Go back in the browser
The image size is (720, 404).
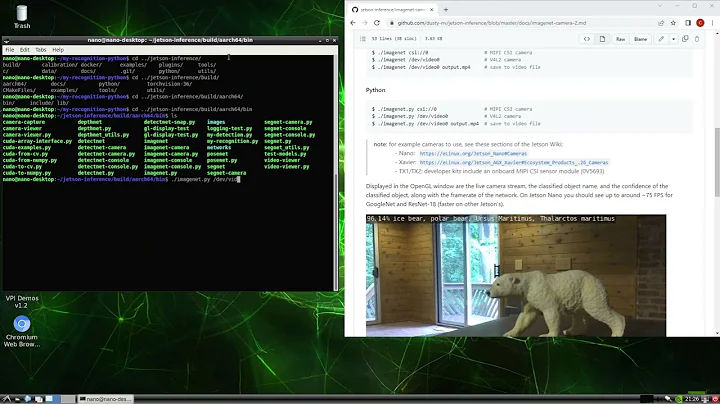353,23
